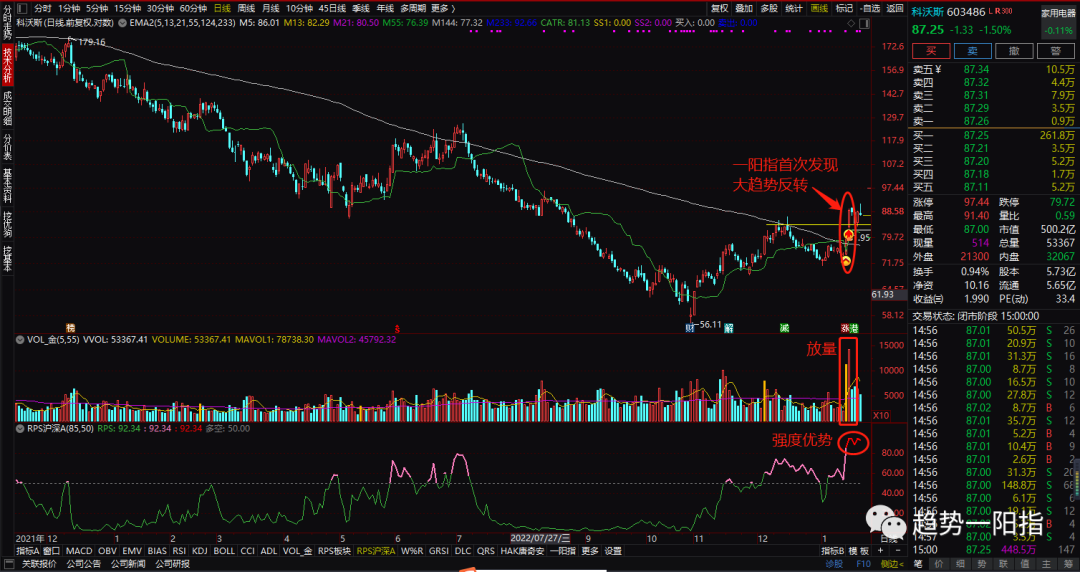Click the 科沃斯 stock name header
Image resolution: width=1080 pixels, height=572 pixels.
click(x=928, y=12)
